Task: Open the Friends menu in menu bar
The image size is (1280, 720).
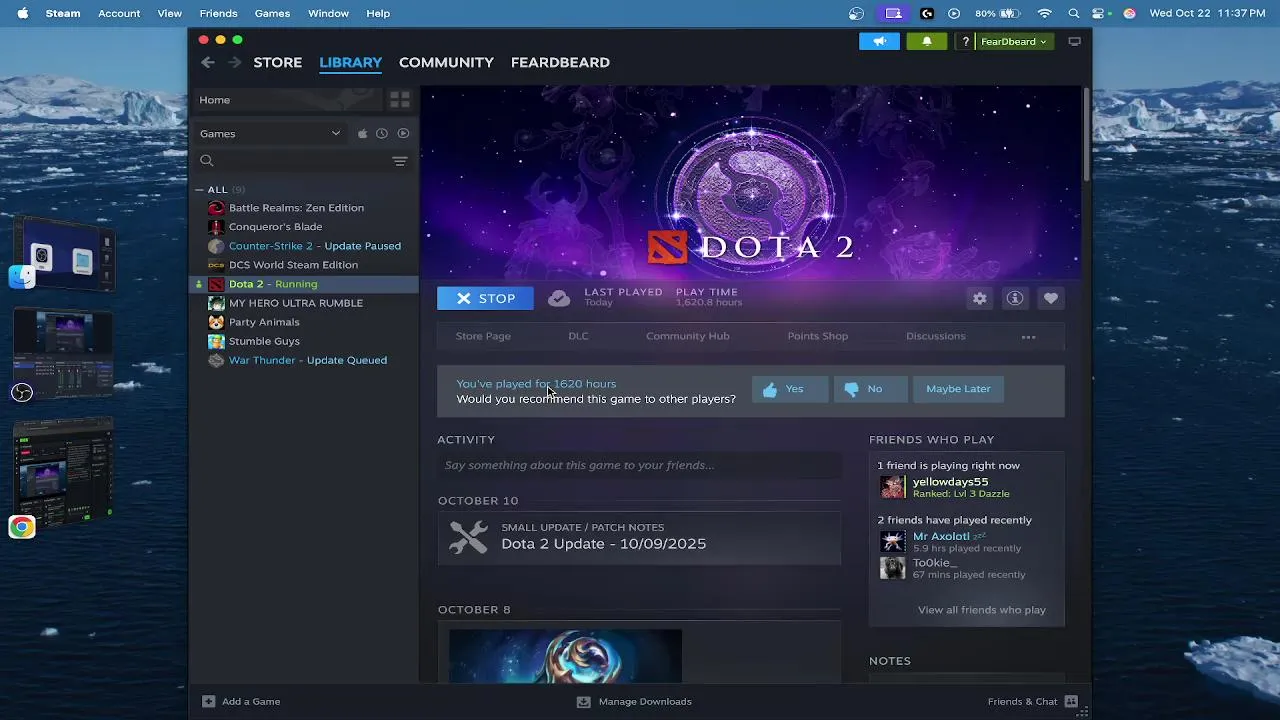Action: [218, 13]
